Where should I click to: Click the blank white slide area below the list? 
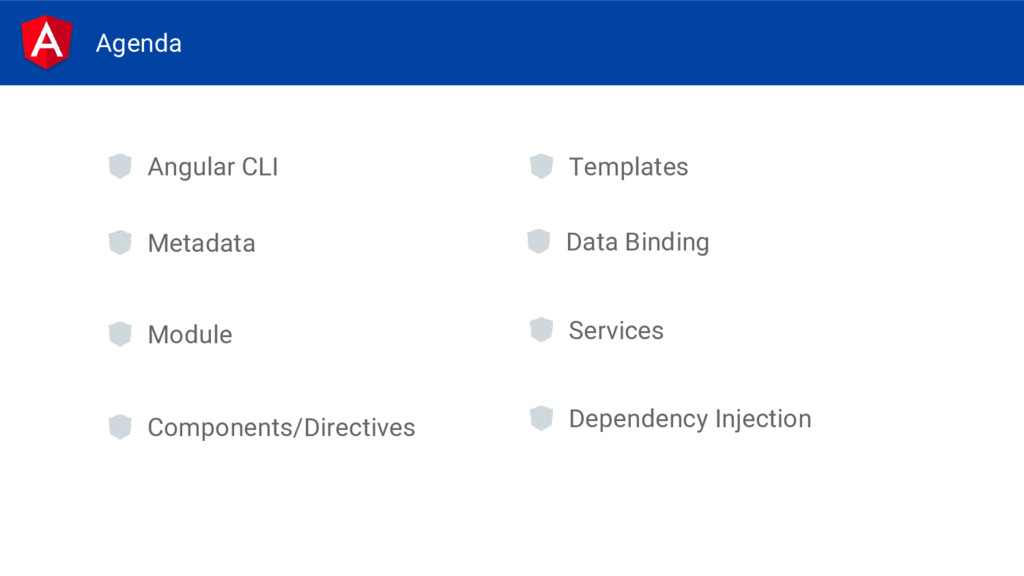point(512,516)
